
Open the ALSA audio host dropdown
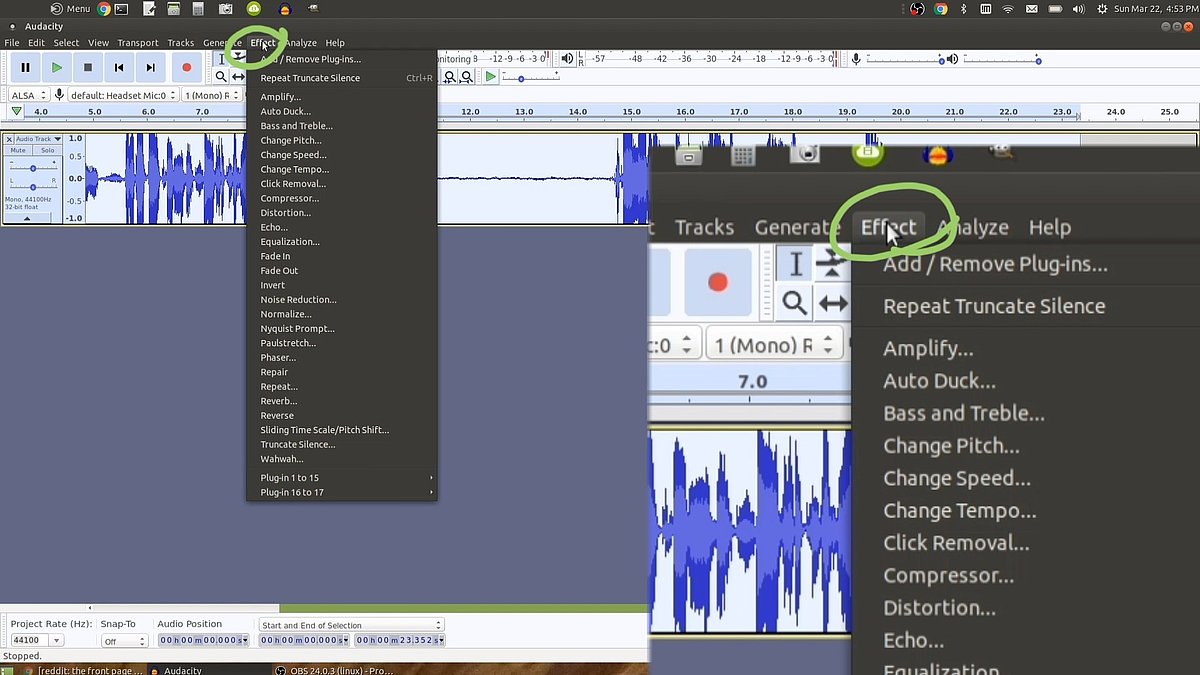pos(27,96)
